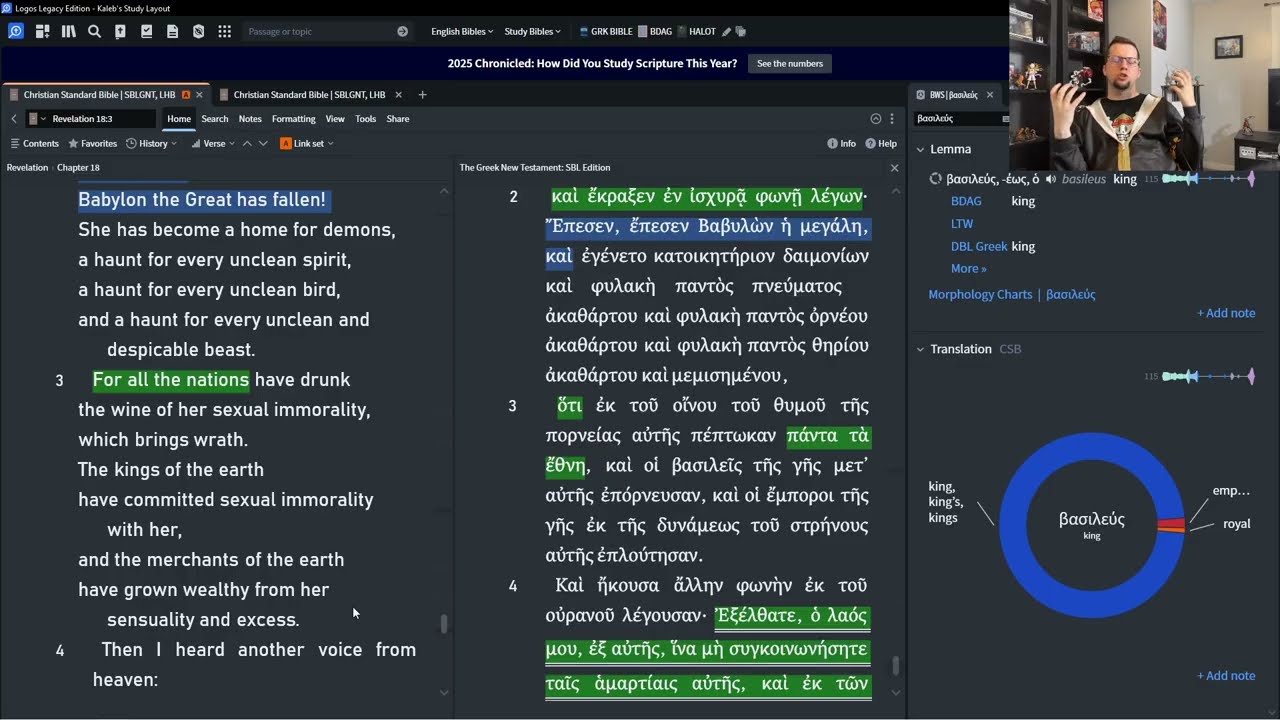Click the βασιλεύς word study input

click(962, 118)
